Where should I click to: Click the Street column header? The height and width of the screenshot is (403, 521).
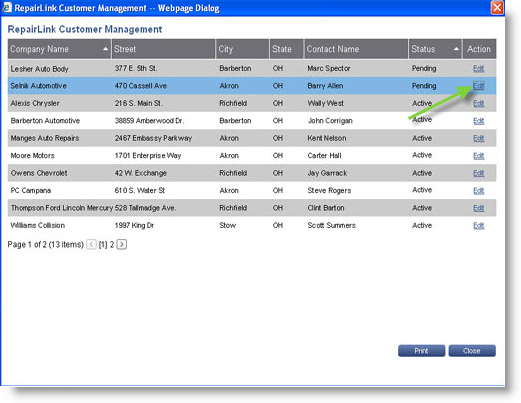coord(163,49)
